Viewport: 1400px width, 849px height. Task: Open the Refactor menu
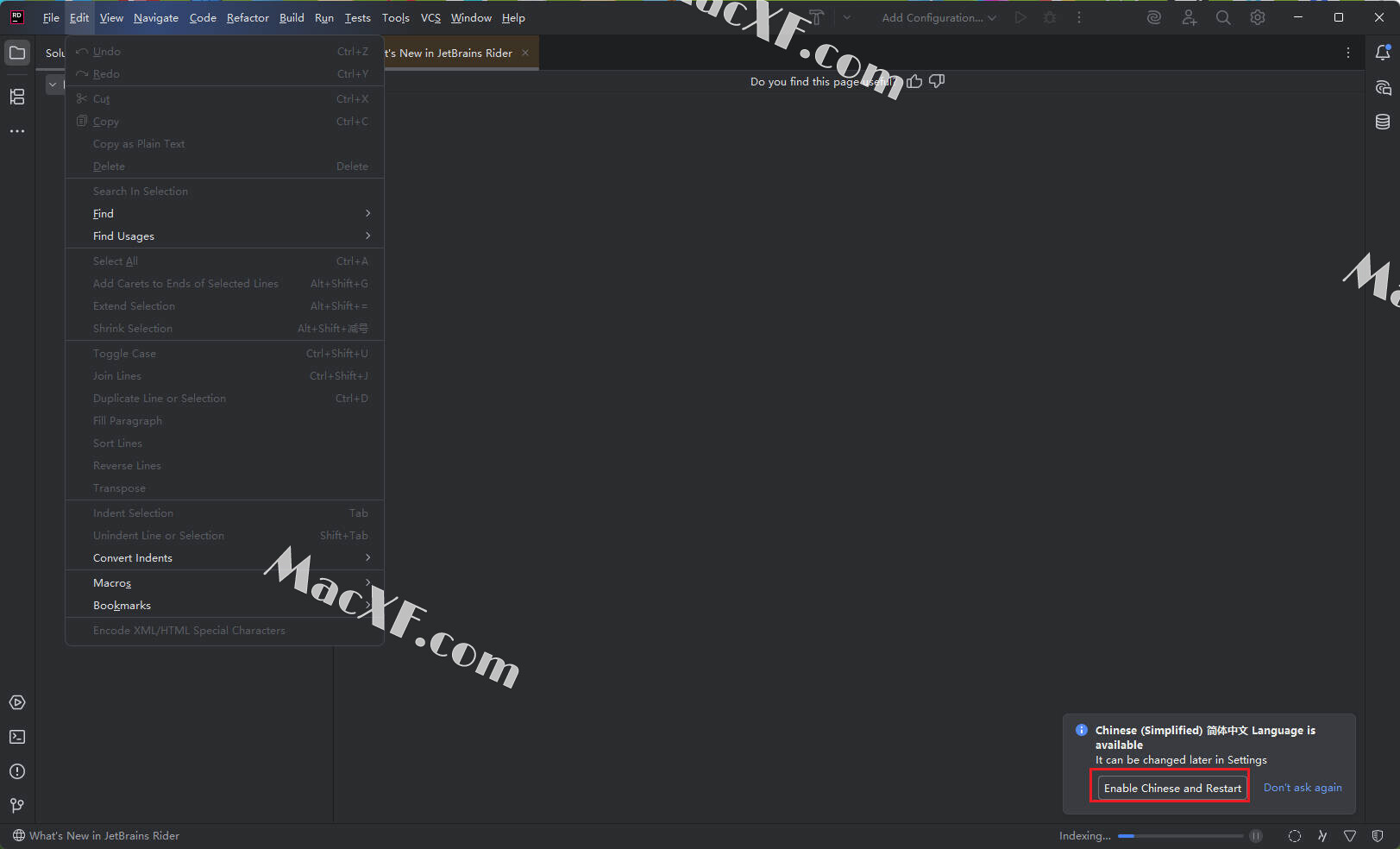pos(248,17)
